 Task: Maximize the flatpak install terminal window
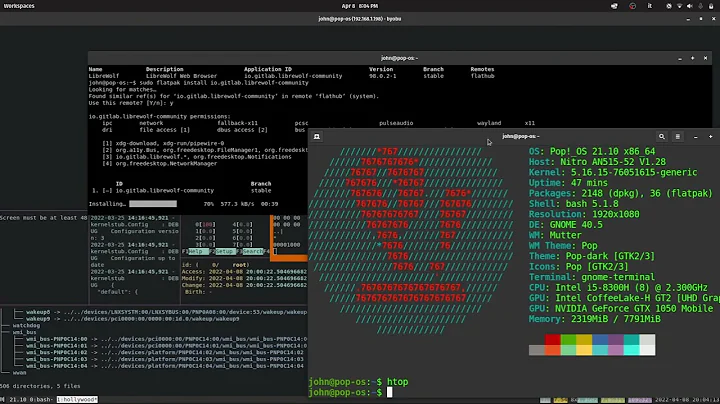pyautogui.click(x=692, y=58)
